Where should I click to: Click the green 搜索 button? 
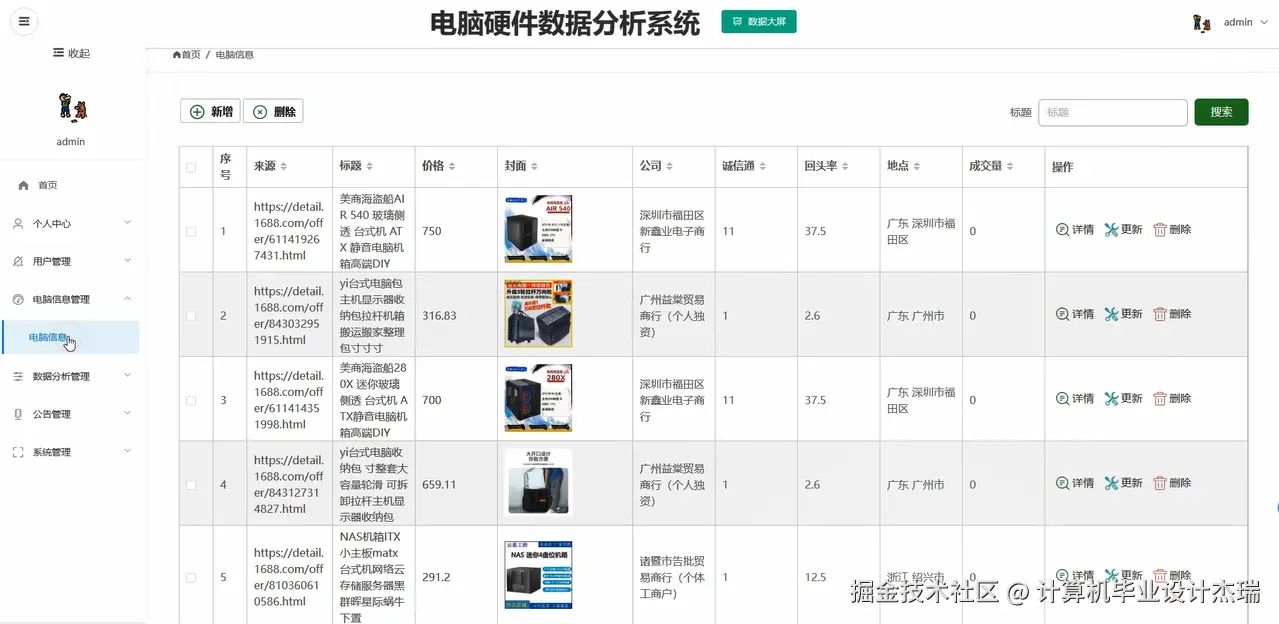[1221, 112]
